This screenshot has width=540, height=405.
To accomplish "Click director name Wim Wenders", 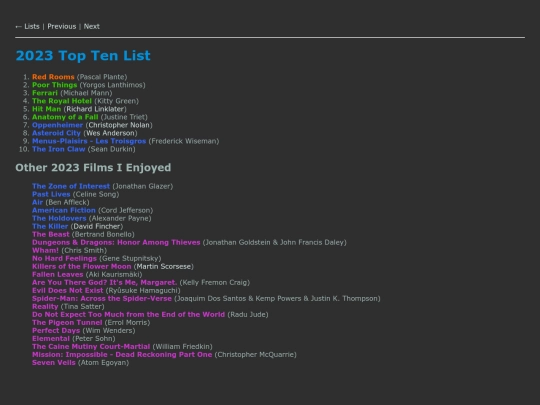I will click(x=109, y=331).
